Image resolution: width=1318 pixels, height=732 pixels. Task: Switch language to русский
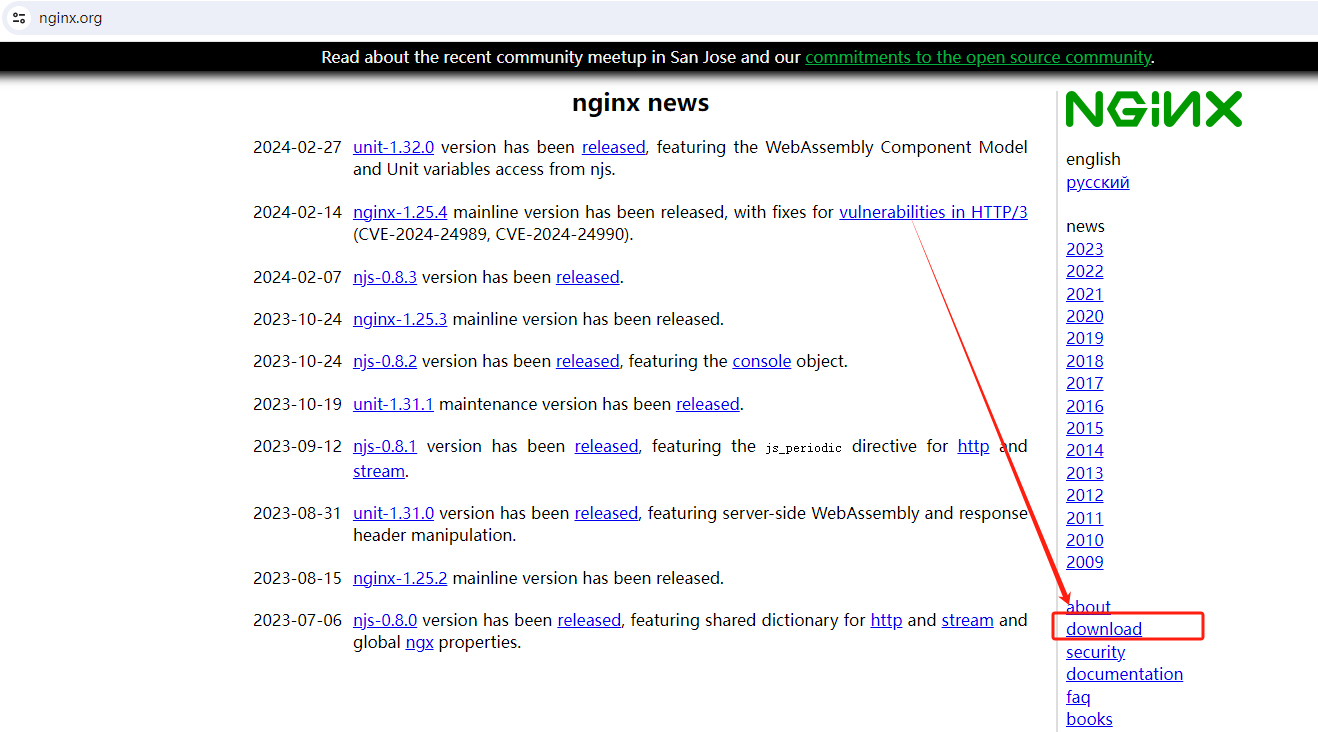1097,182
